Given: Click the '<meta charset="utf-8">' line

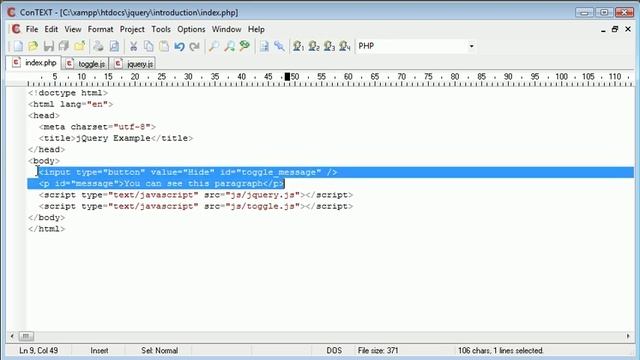Looking at the screenshot, I should tap(98, 127).
